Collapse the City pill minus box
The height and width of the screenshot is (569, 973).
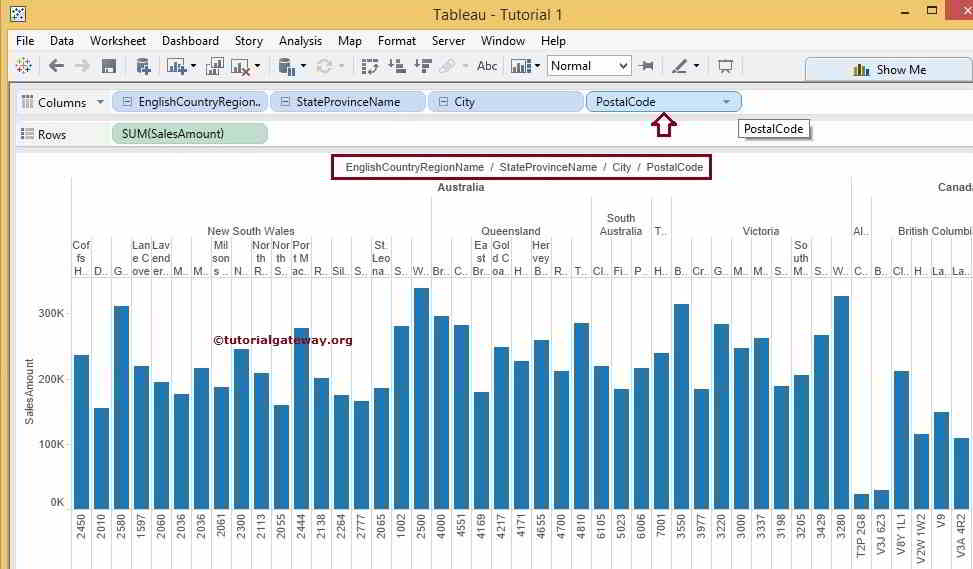(x=443, y=102)
